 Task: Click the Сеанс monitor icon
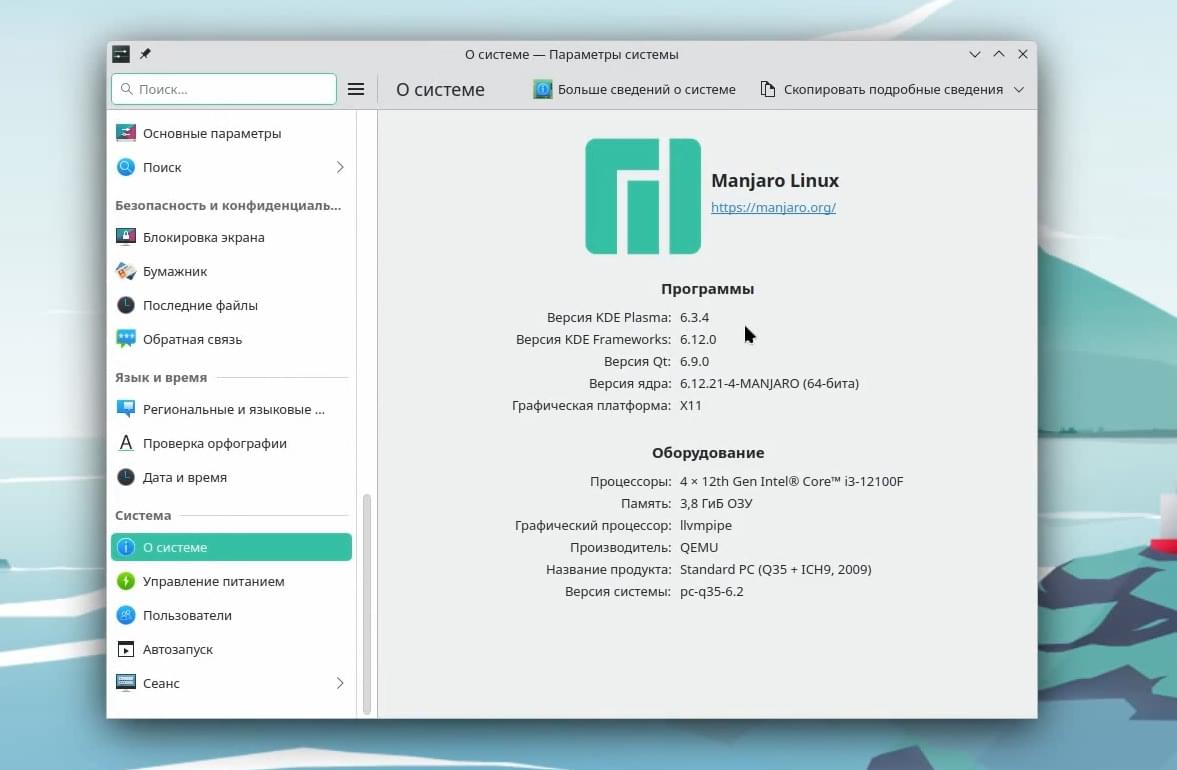coord(125,683)
